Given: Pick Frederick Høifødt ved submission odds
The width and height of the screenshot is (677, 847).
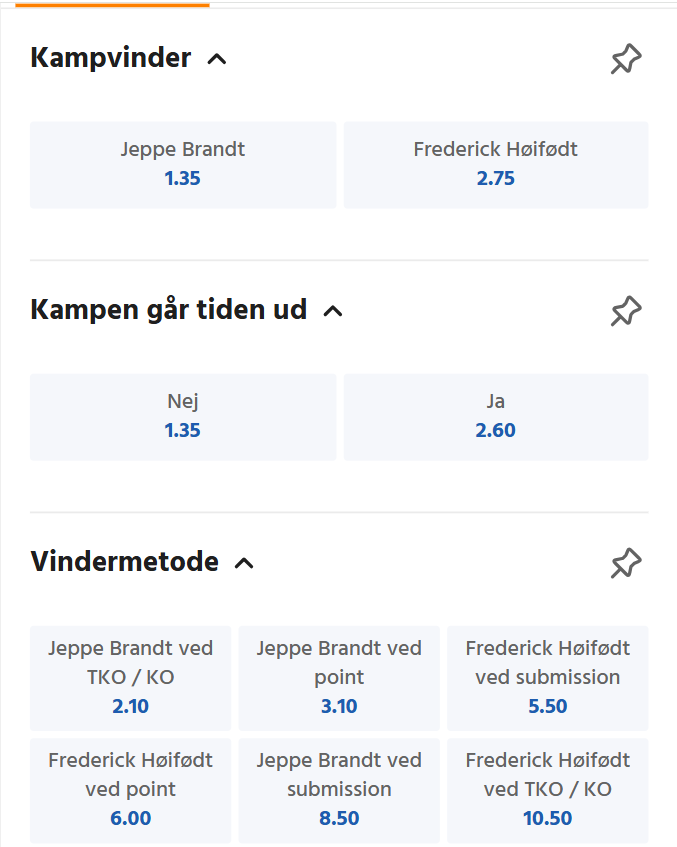Looking at the screenshot, I should [x=547, y=678].
